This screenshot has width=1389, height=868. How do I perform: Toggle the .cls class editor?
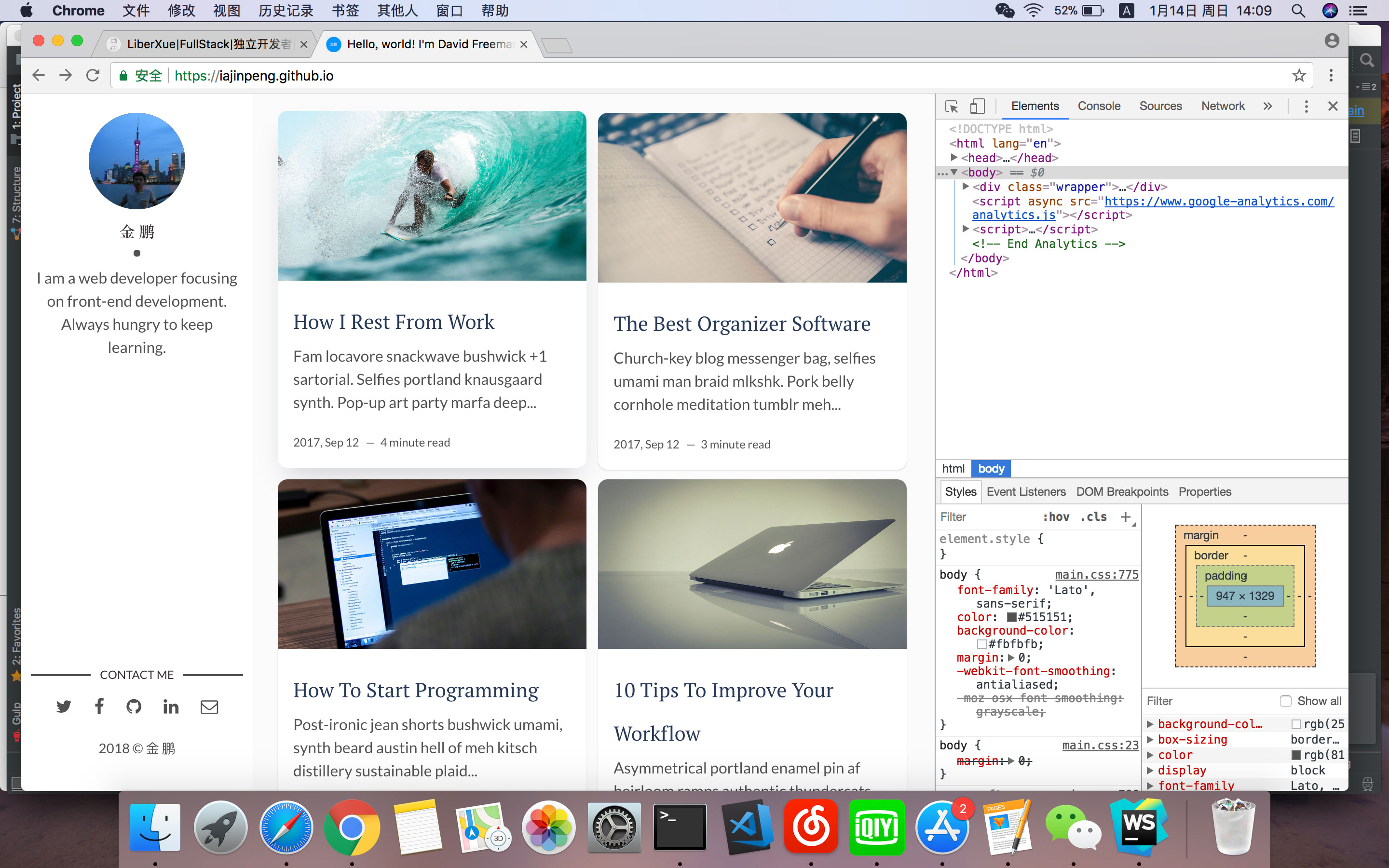[1093, 516]
